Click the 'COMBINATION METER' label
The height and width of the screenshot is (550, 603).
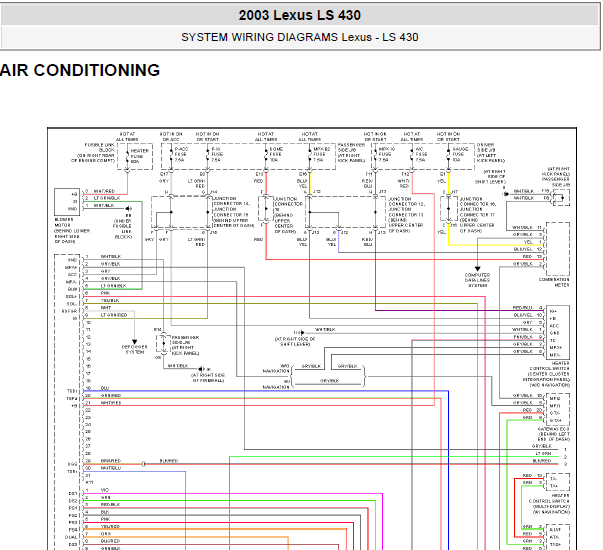[554, 282]
